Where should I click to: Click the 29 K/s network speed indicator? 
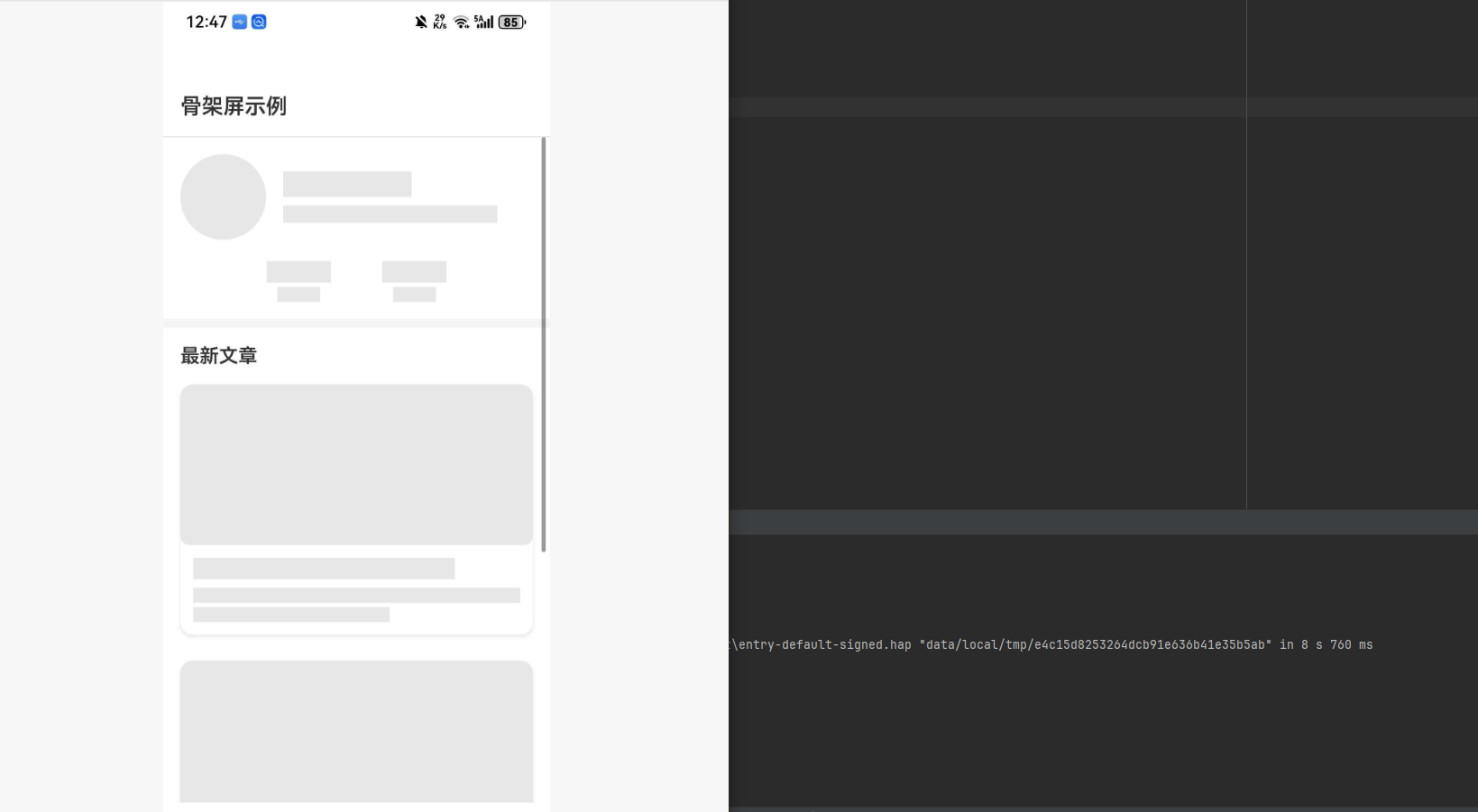[x=440, y=22]
